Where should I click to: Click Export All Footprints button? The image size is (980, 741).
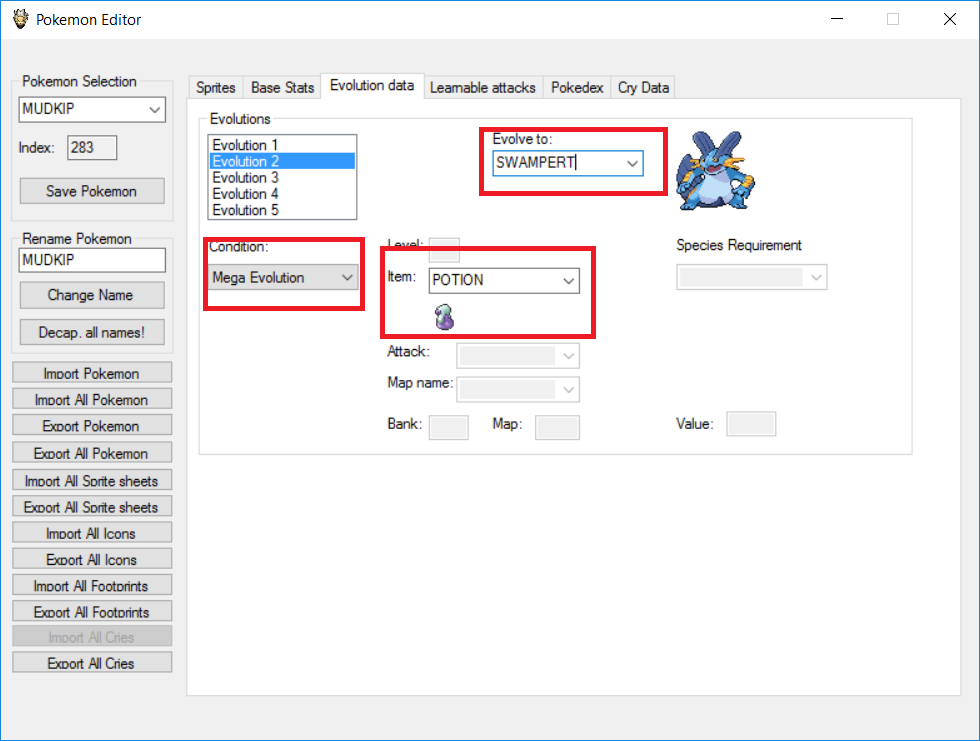[x=92, y=612]
